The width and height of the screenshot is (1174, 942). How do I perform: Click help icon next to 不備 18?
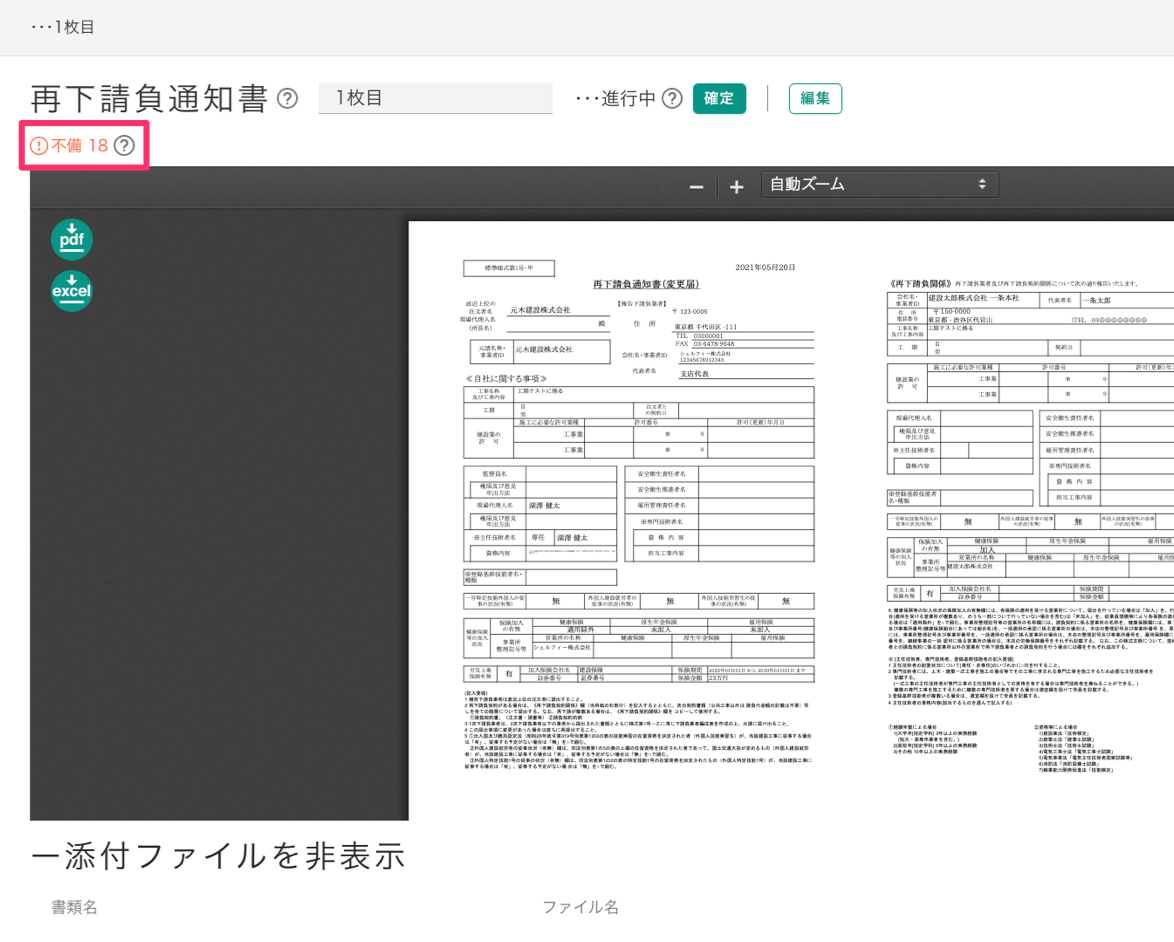point(124,146)
